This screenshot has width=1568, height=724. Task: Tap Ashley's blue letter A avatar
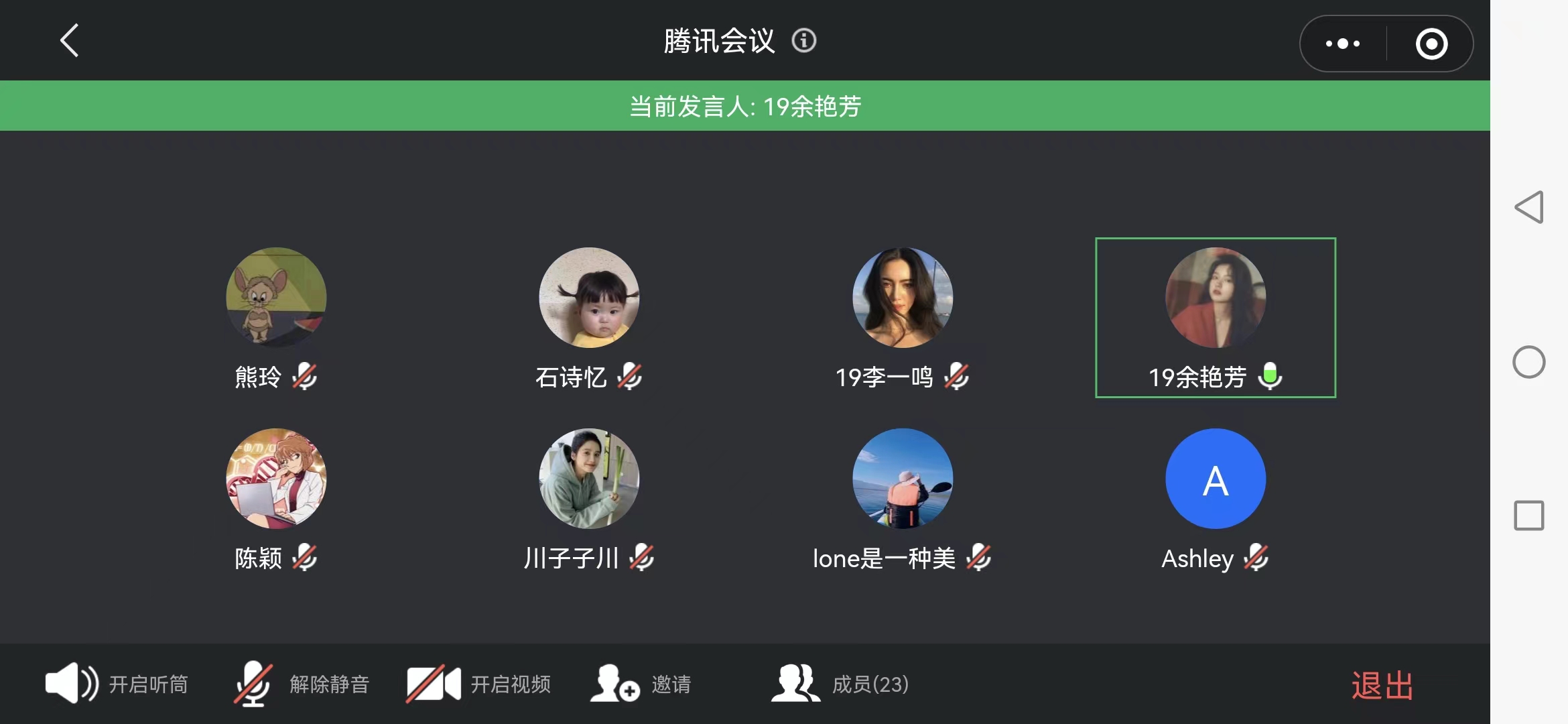pyautogui.click(x=1216, y=479)
